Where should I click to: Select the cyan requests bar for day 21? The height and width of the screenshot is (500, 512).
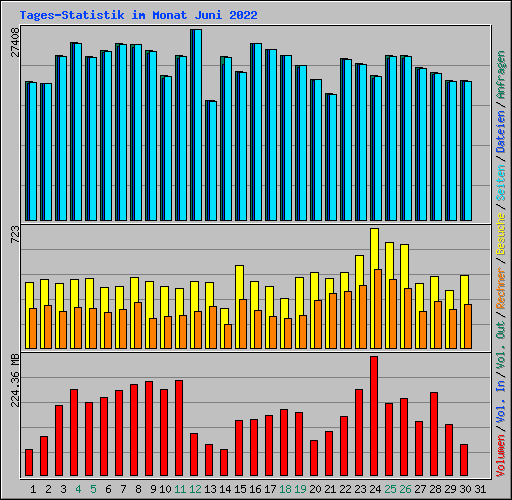(333, 157)
